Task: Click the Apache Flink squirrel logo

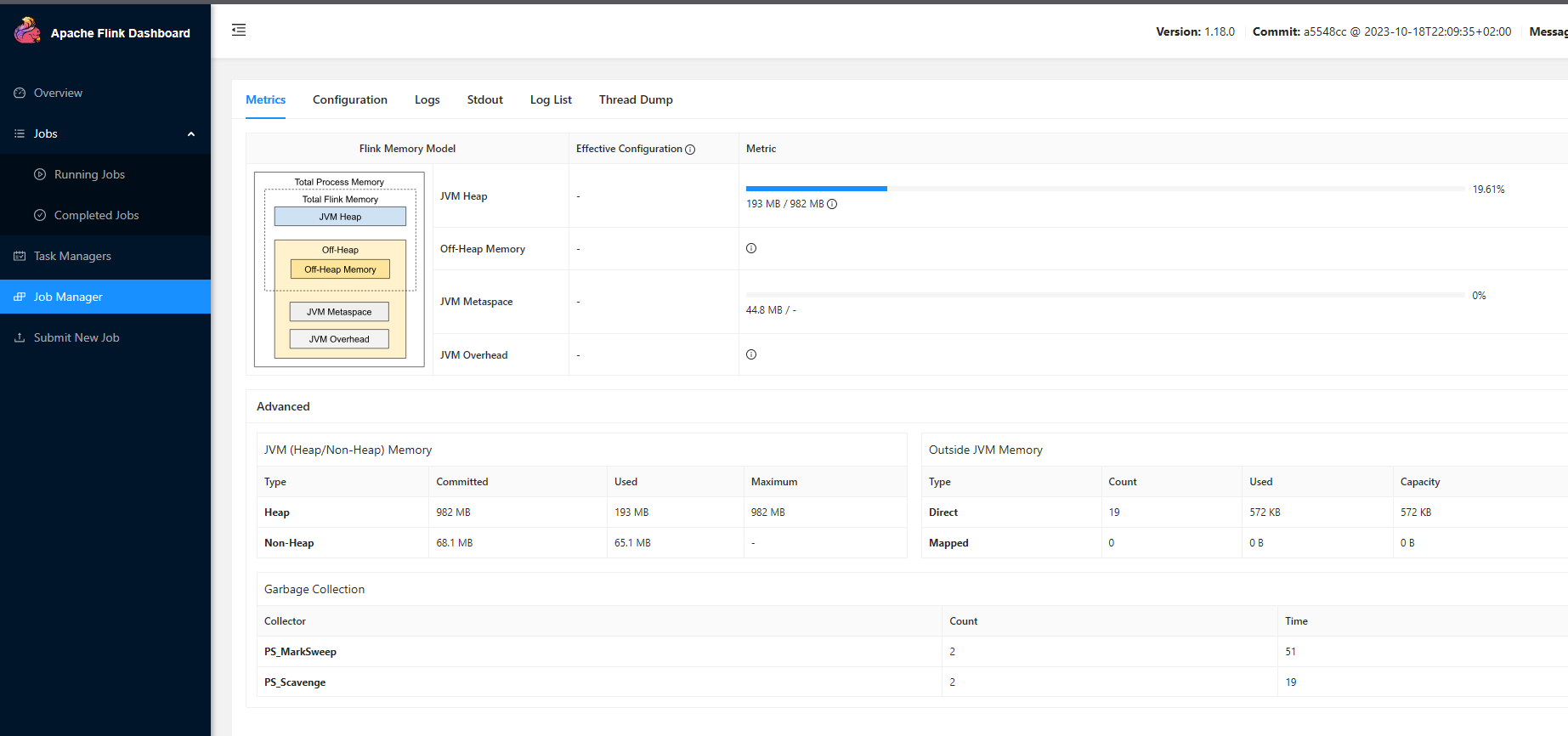Action: [27, 31]
